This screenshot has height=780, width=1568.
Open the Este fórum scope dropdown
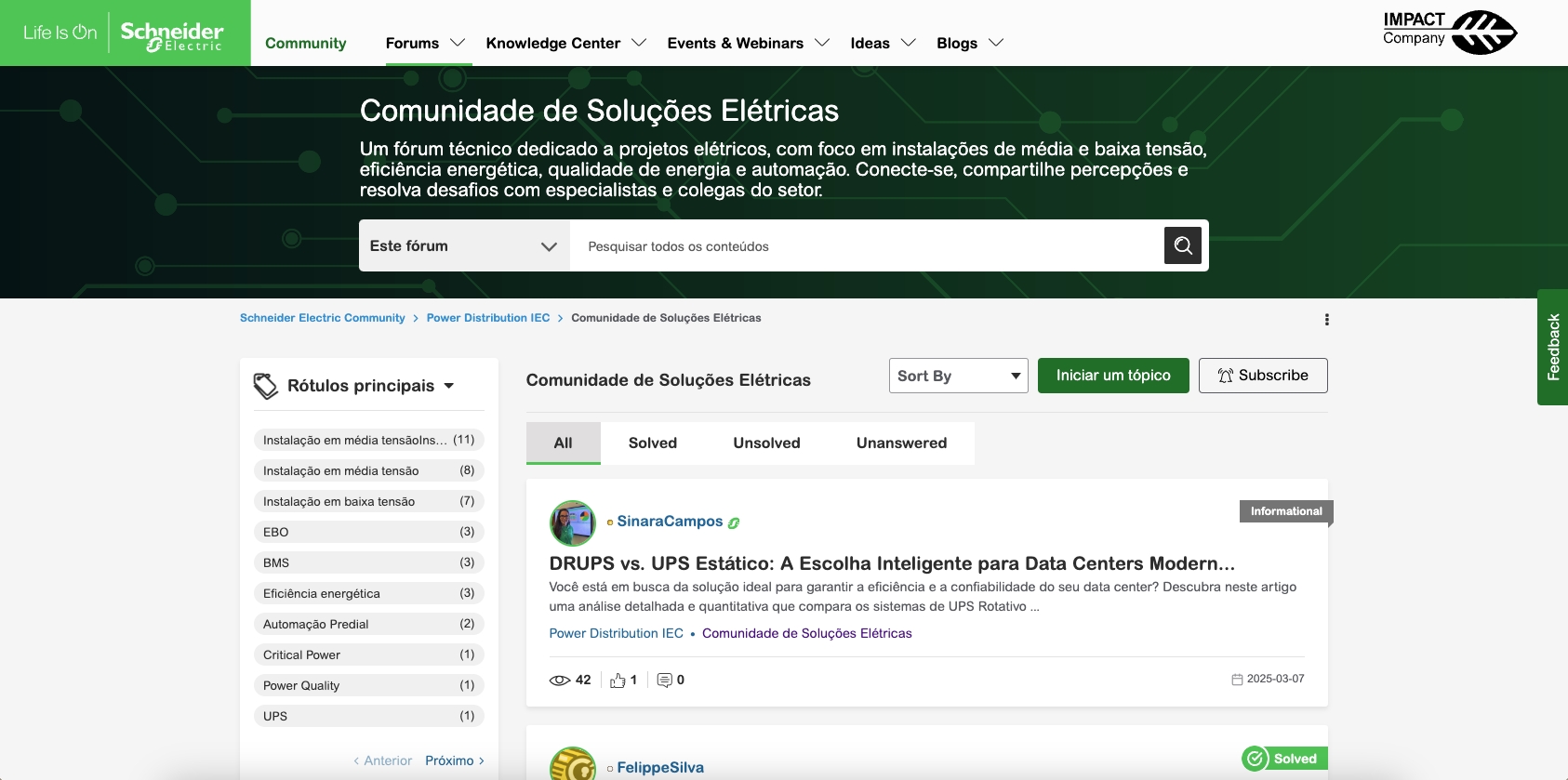tap(463, 246)
